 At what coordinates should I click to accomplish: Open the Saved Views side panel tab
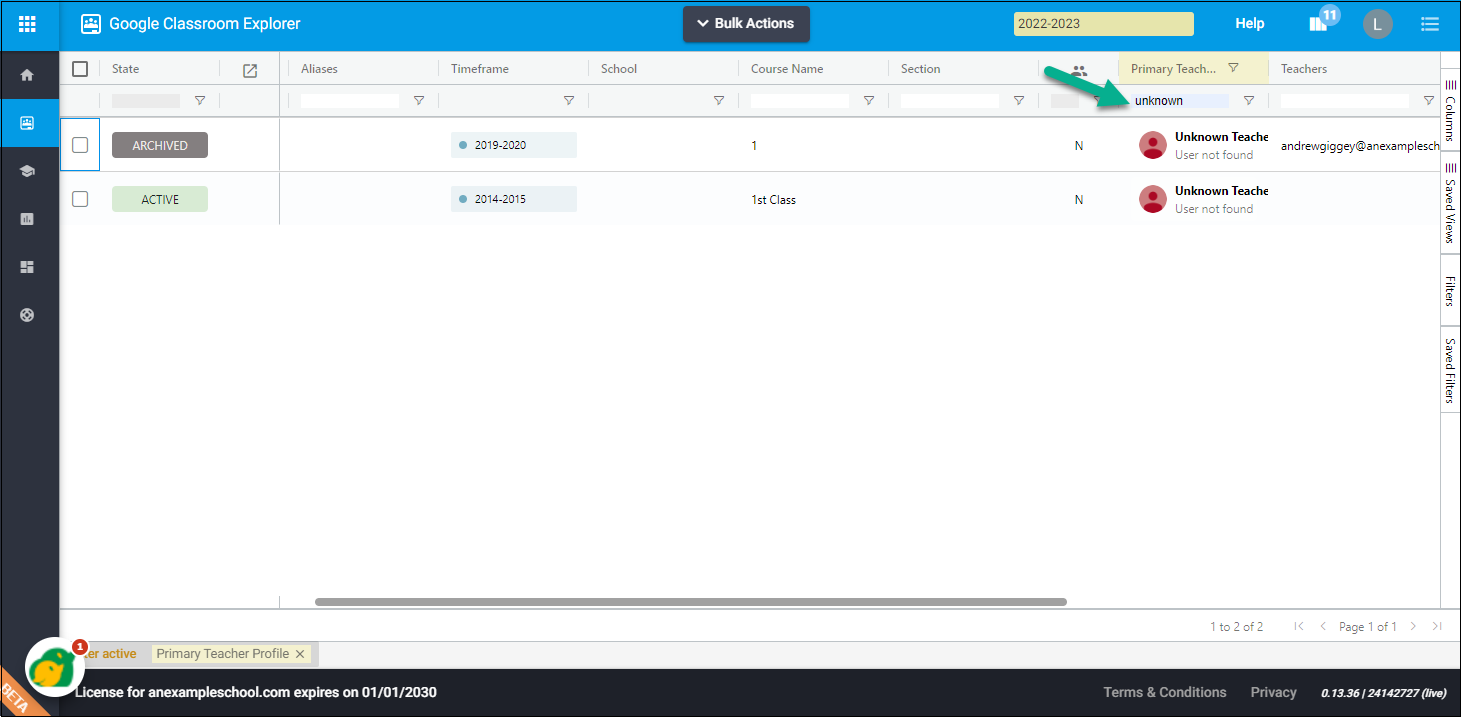point(1450,205)
